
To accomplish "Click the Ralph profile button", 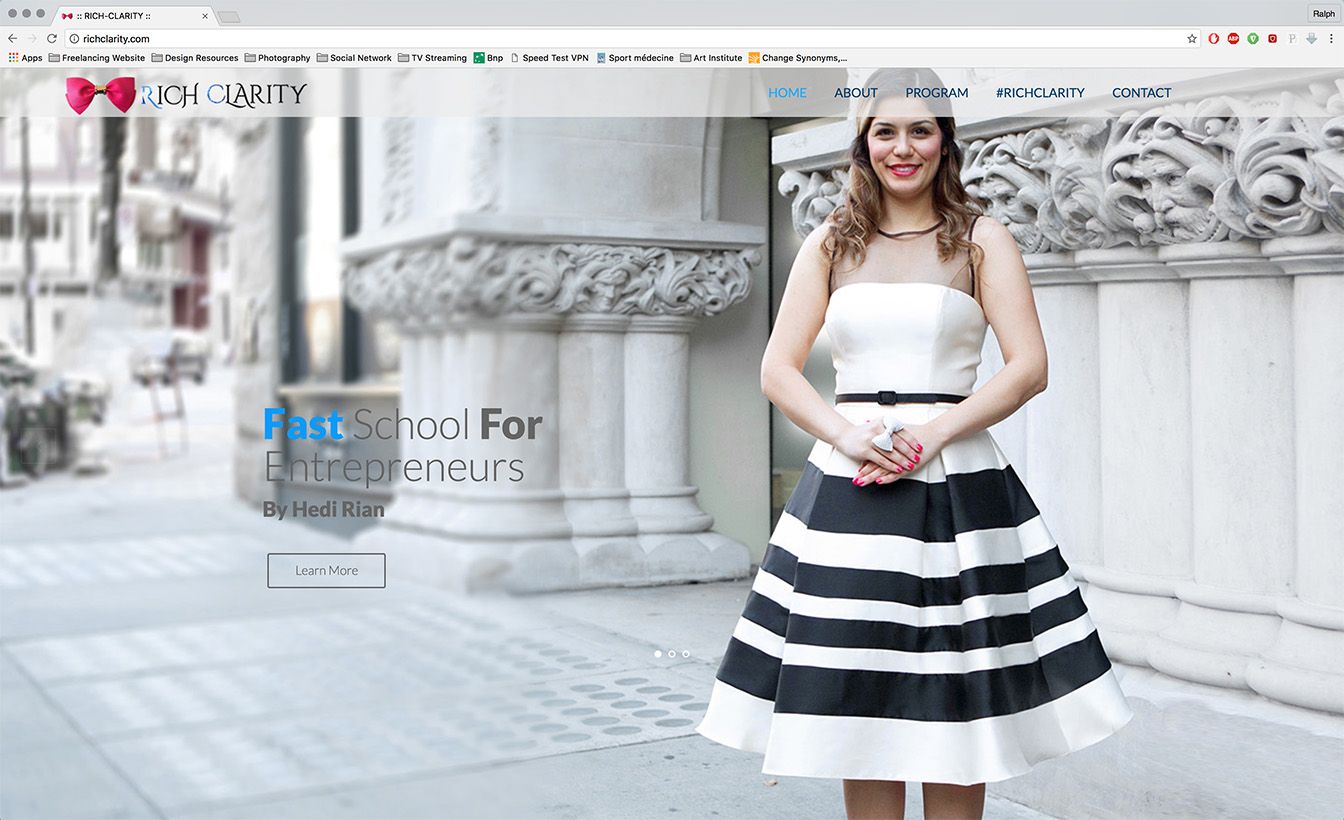I will pos(1322,14).
